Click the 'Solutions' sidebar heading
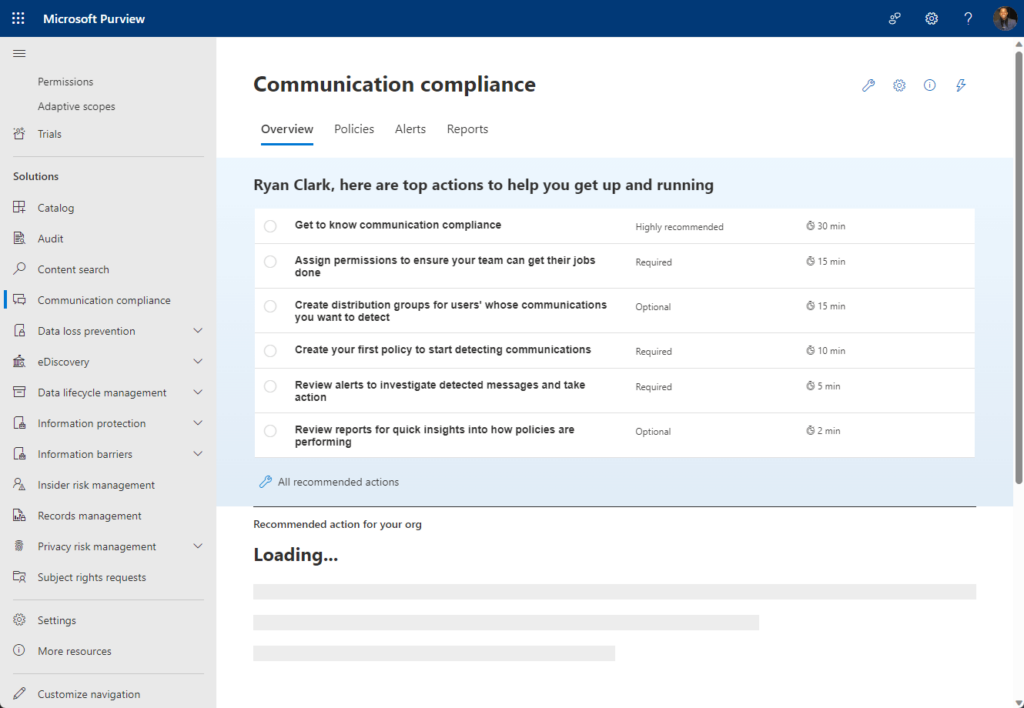Screen dimensions: 1024x708 (x=36, y=176)
